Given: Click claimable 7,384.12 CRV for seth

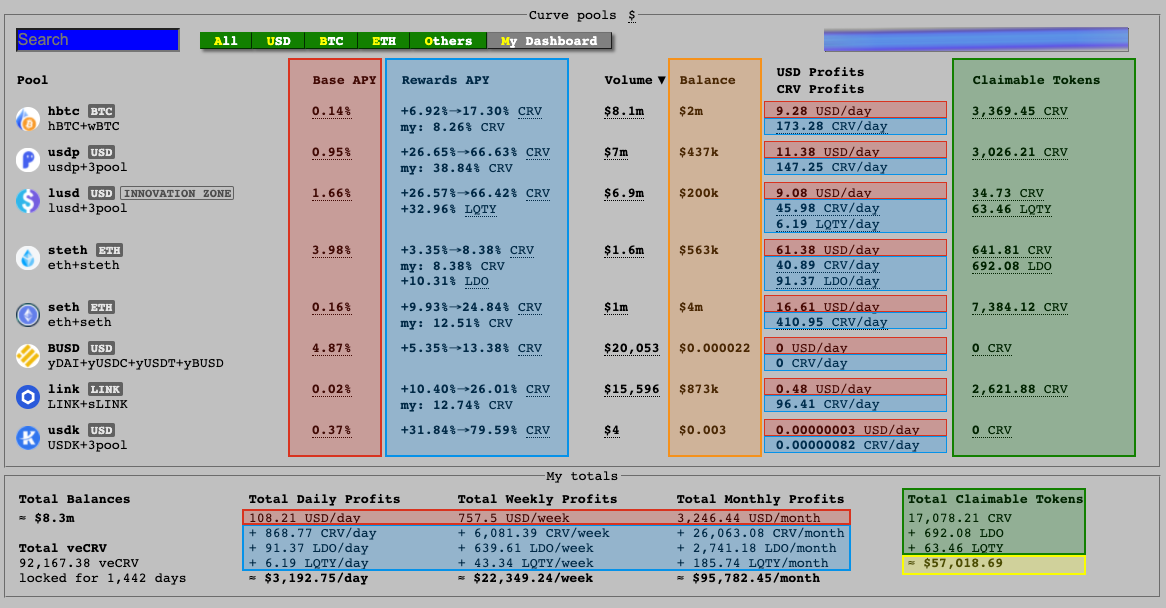Looking at the screenshot, I should pos(1020,307).
